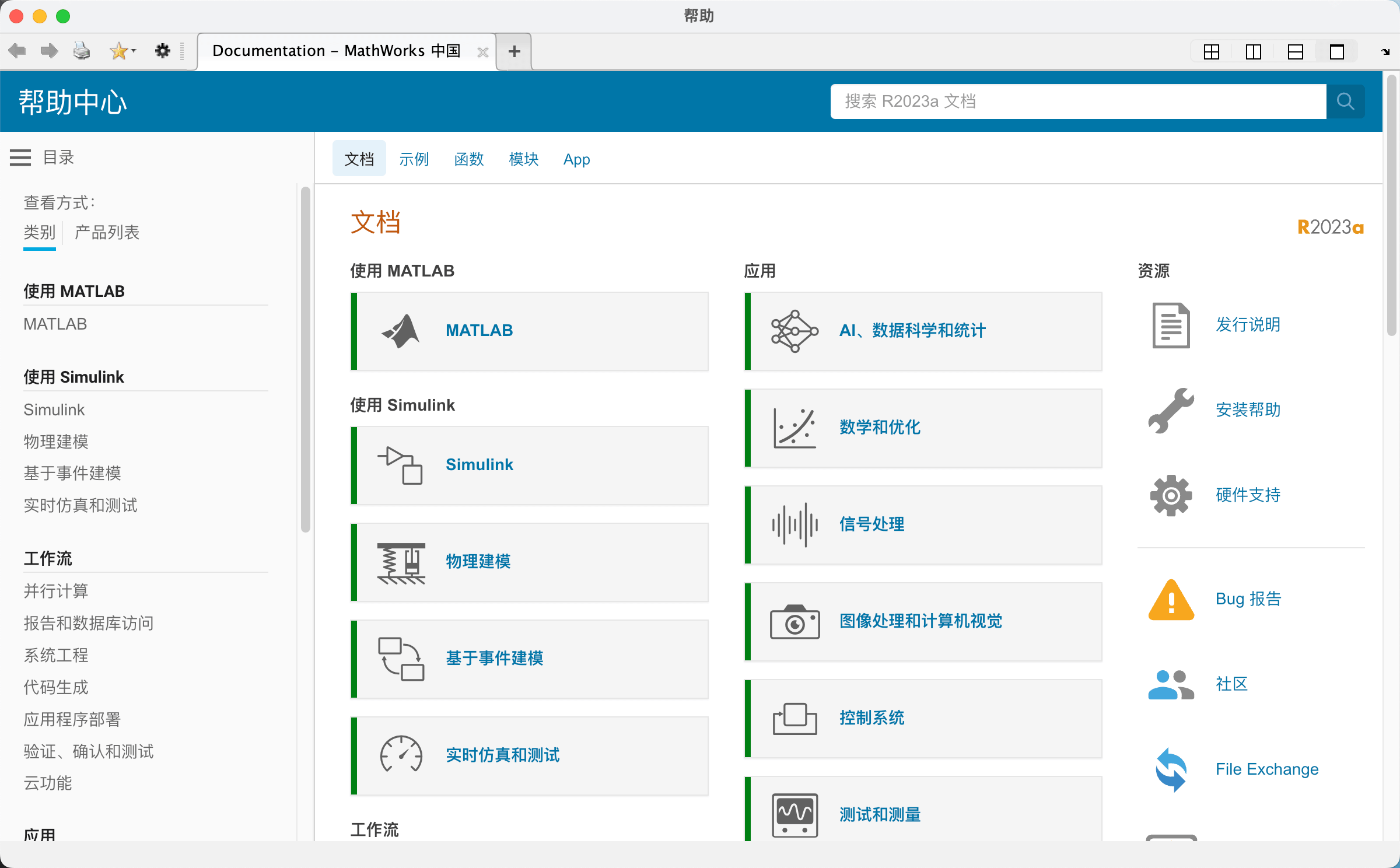Open Simulink in the sidebar list
The height and width of the screenshot is (868, 1400).
coord(54,409)
